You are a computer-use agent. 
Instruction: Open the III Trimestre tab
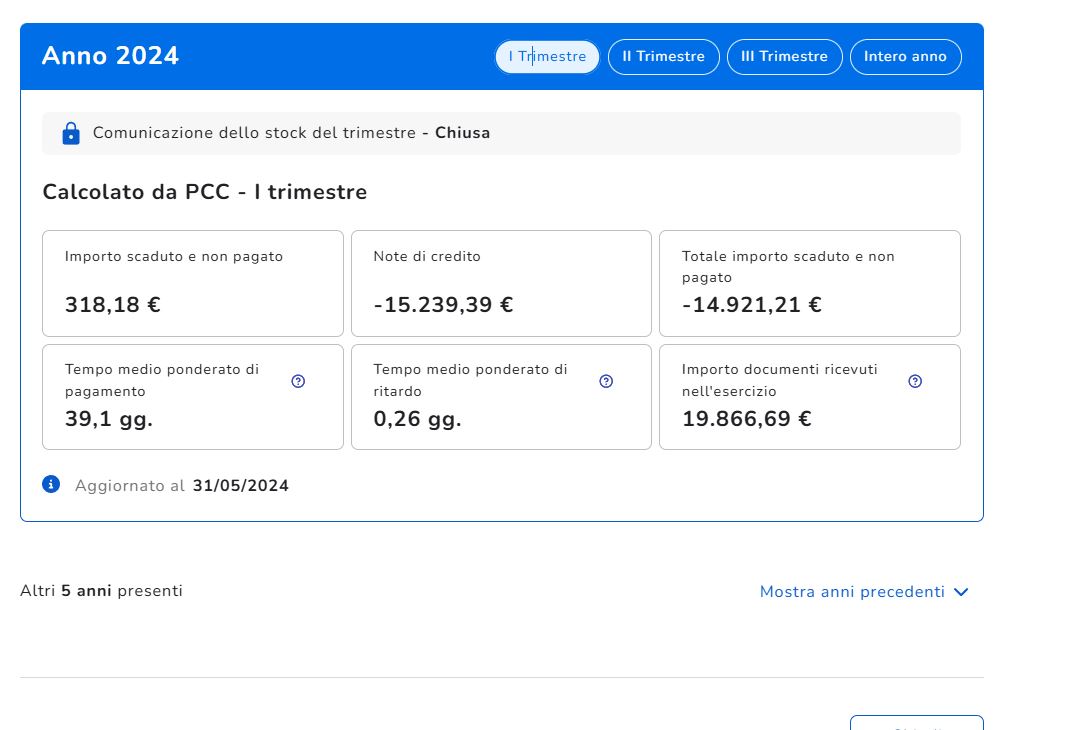[x=784, y=57]
